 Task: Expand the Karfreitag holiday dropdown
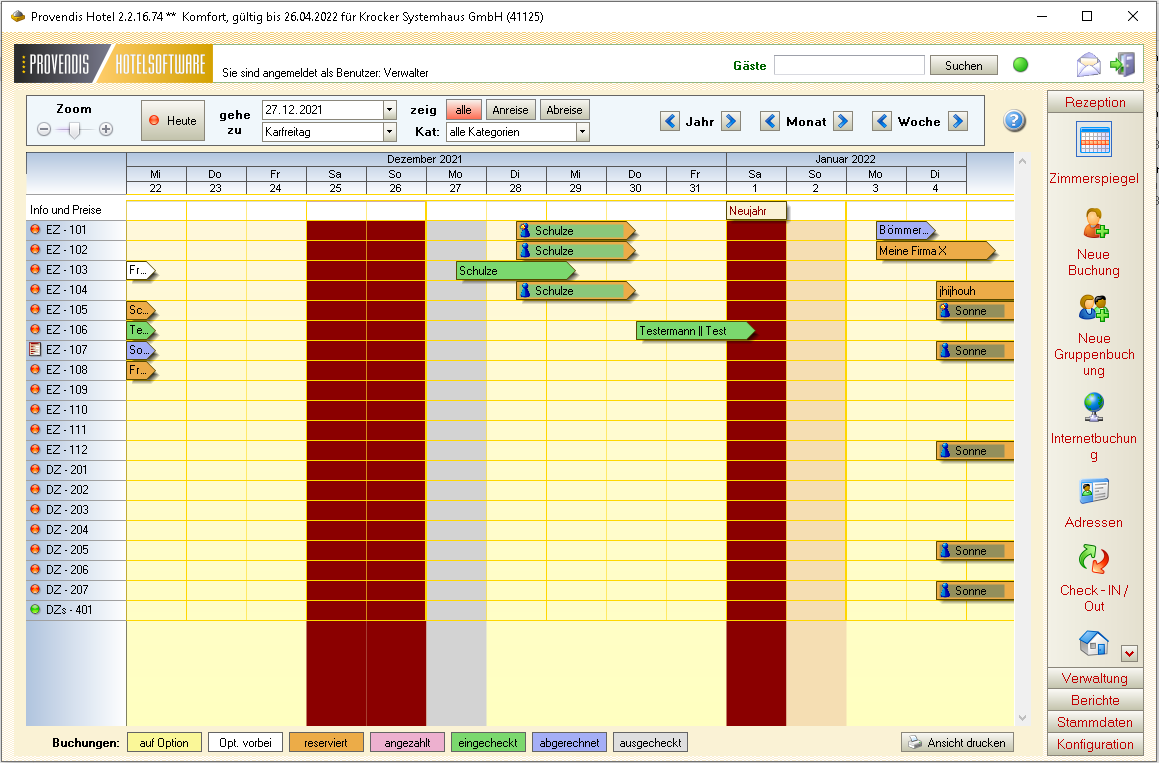coord(389,132)
